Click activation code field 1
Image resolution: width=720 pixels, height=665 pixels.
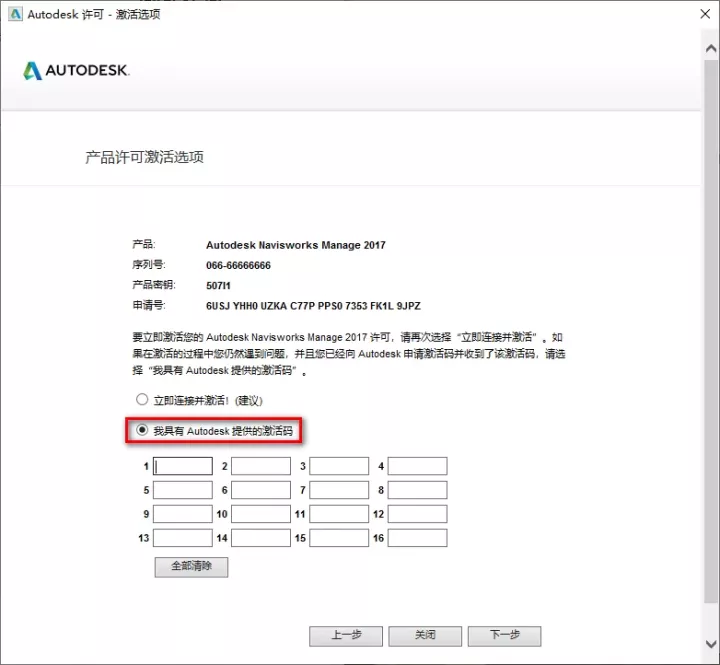(x=183, y=466)
